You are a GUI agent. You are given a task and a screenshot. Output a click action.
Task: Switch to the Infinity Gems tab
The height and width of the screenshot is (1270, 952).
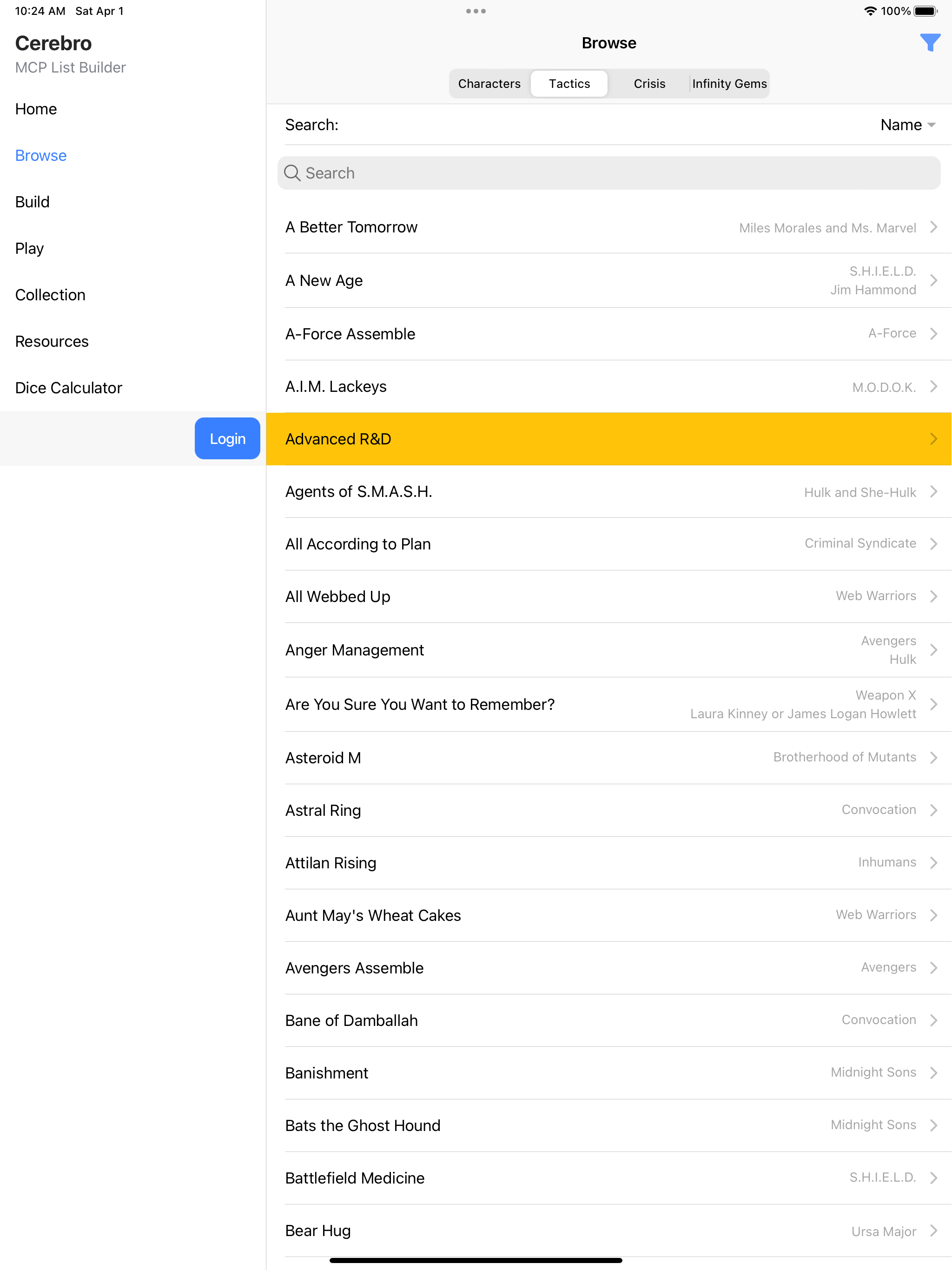[x=729, y=84]
